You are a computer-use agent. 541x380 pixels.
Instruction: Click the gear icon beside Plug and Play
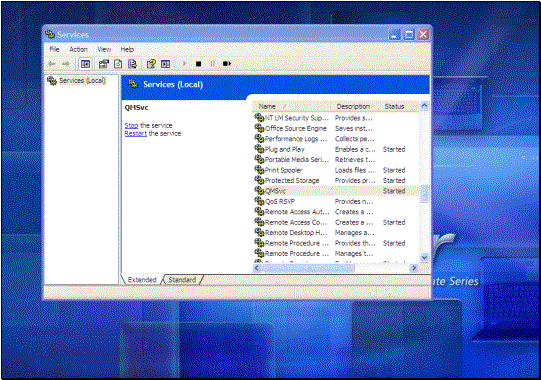(x=259, y=149)
